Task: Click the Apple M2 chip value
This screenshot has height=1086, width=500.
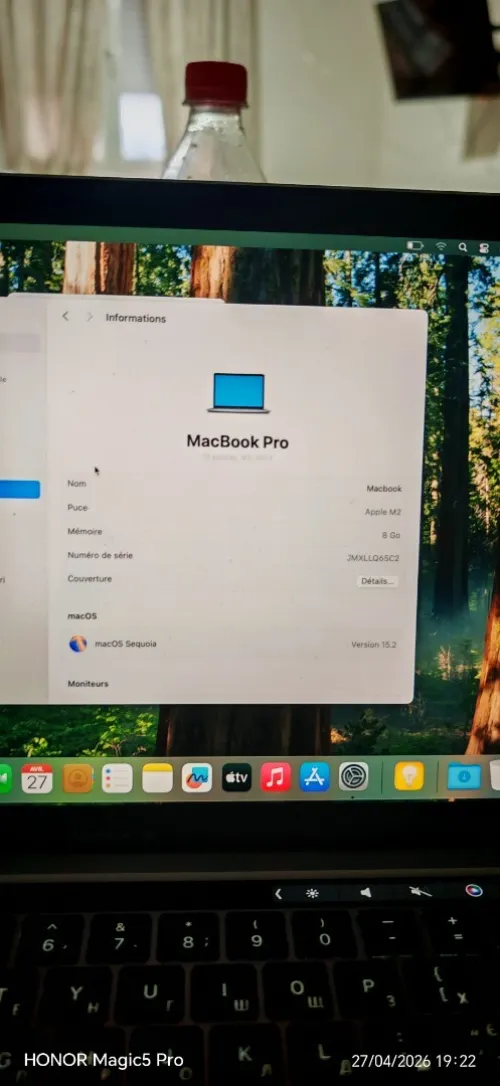Action: click(382, 512)
